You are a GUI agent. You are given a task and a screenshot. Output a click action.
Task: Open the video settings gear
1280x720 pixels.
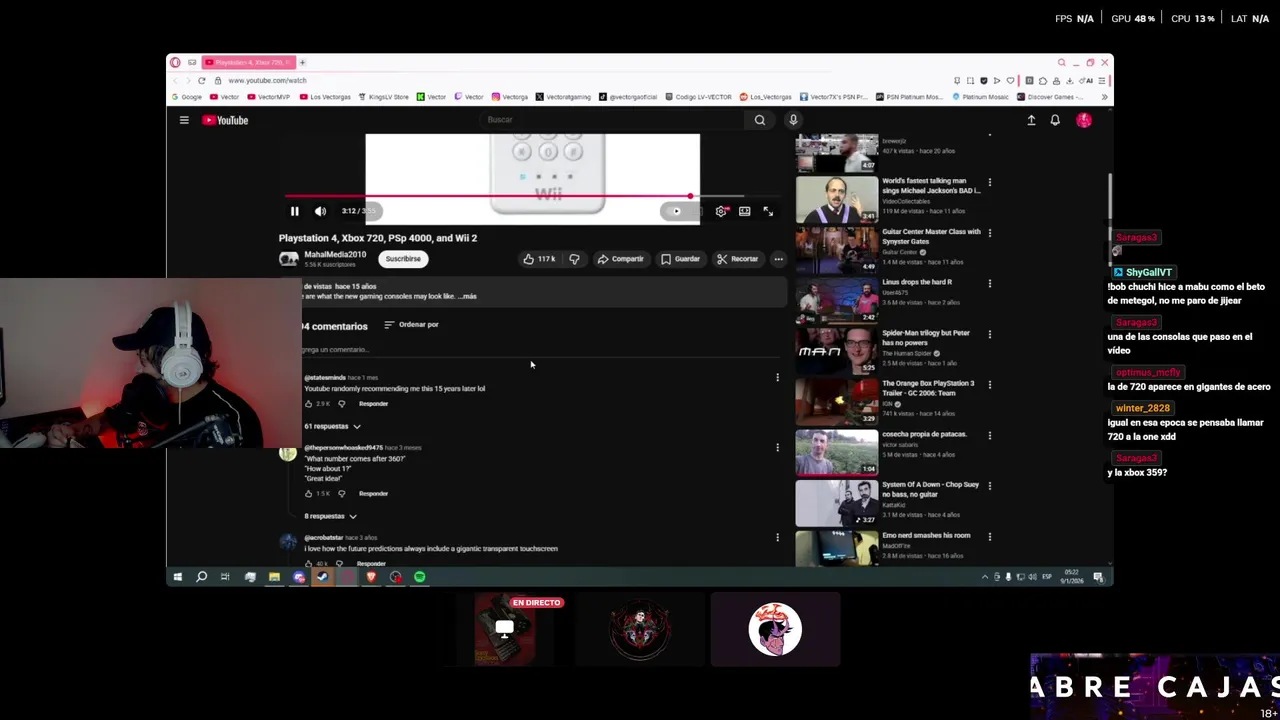[x=721, y=211]
